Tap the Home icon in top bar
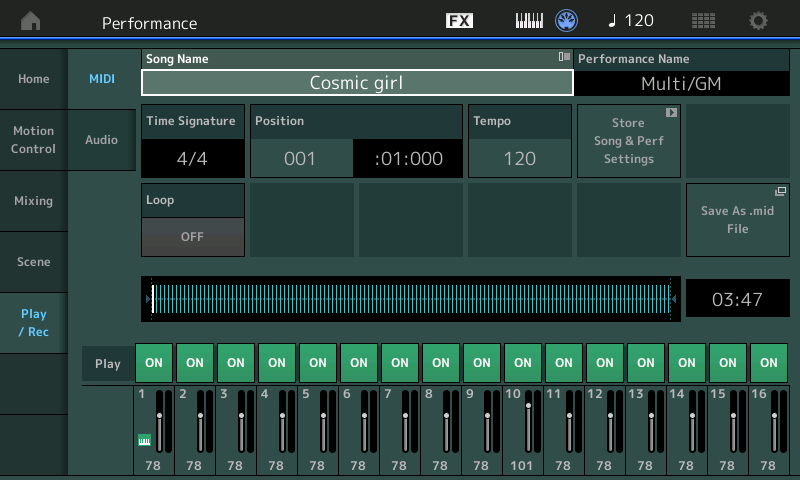The image size is (800, 480). tap(31, 21)
